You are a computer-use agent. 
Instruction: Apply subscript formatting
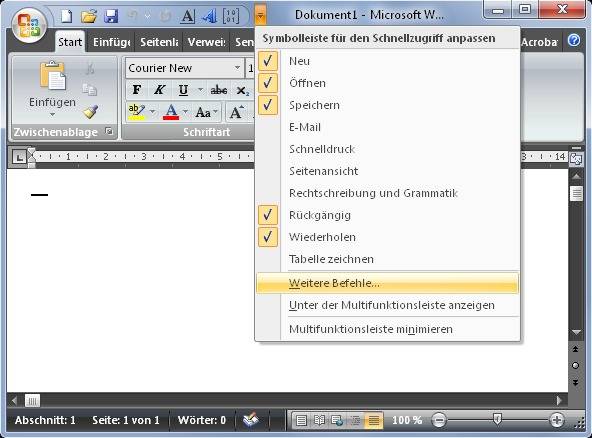pyautogui.click(x=242, y=91)
